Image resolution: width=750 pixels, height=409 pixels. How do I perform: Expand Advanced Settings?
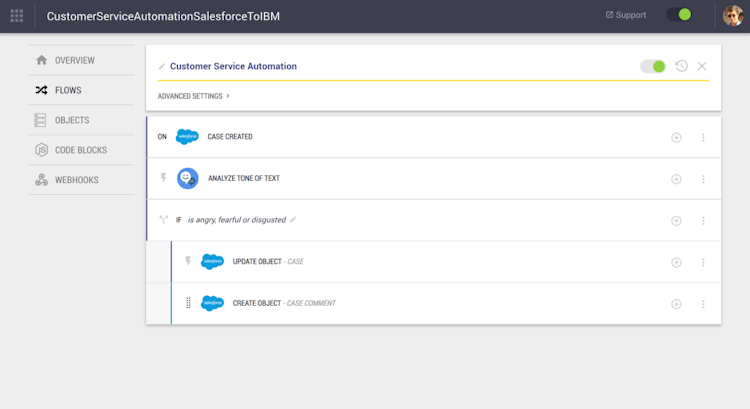tap(194, 96)
